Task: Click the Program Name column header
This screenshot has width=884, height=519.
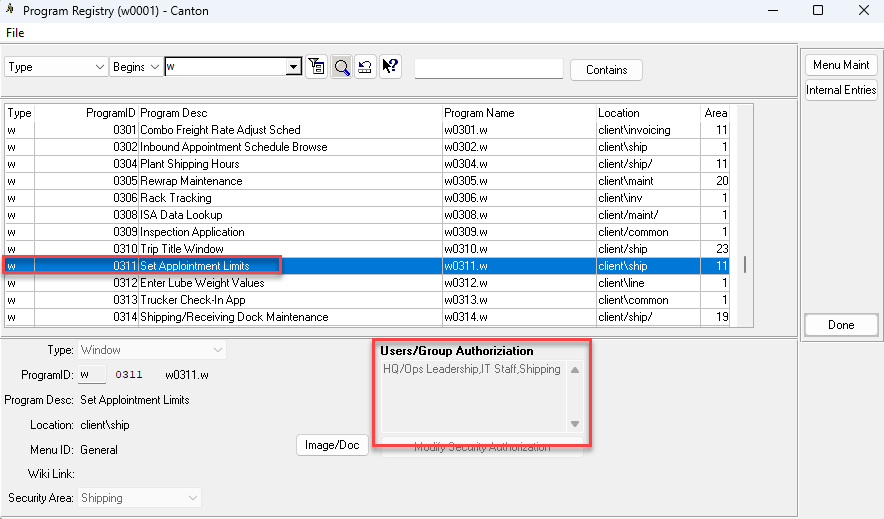Action: (x=519, y=113)
